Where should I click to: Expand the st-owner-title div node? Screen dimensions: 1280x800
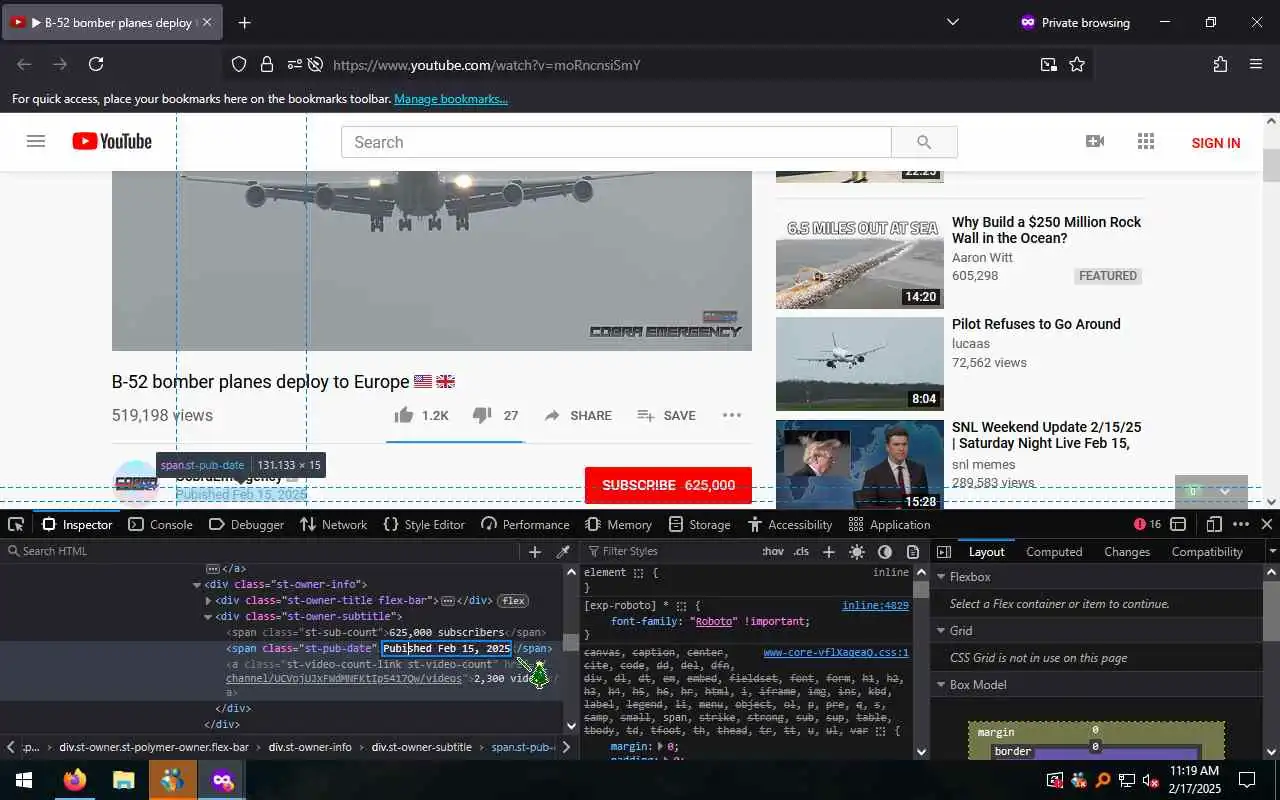pyautogui.click(x=208, y=601)
